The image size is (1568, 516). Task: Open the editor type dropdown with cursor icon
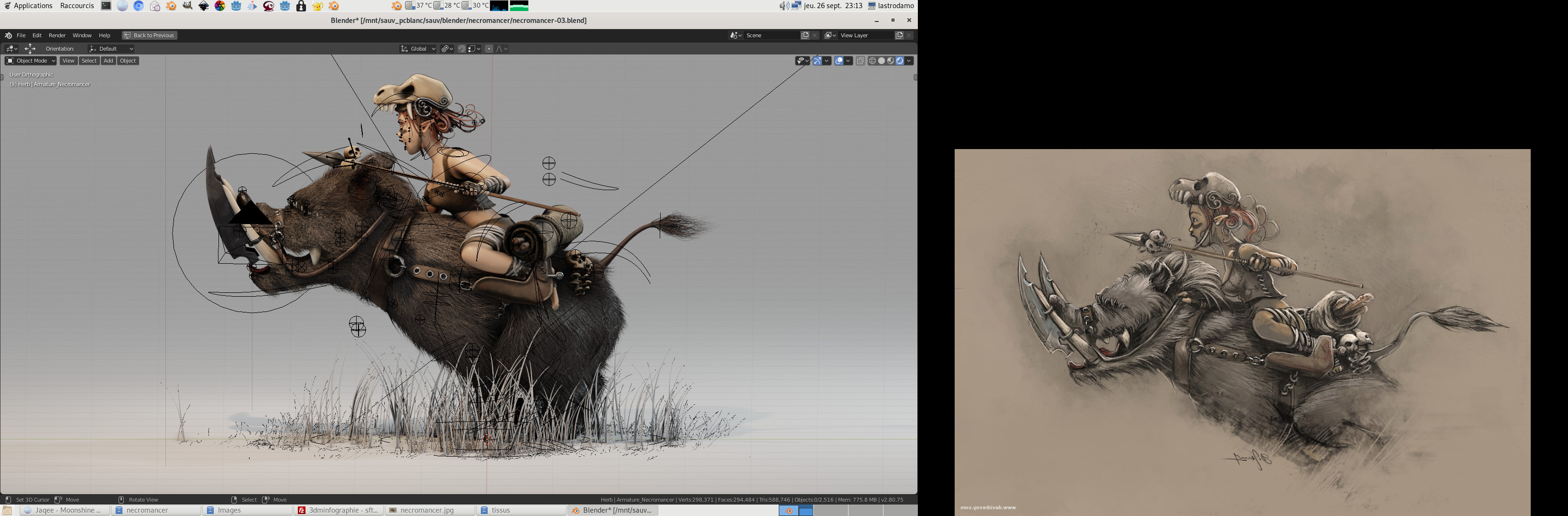[11, 49]
